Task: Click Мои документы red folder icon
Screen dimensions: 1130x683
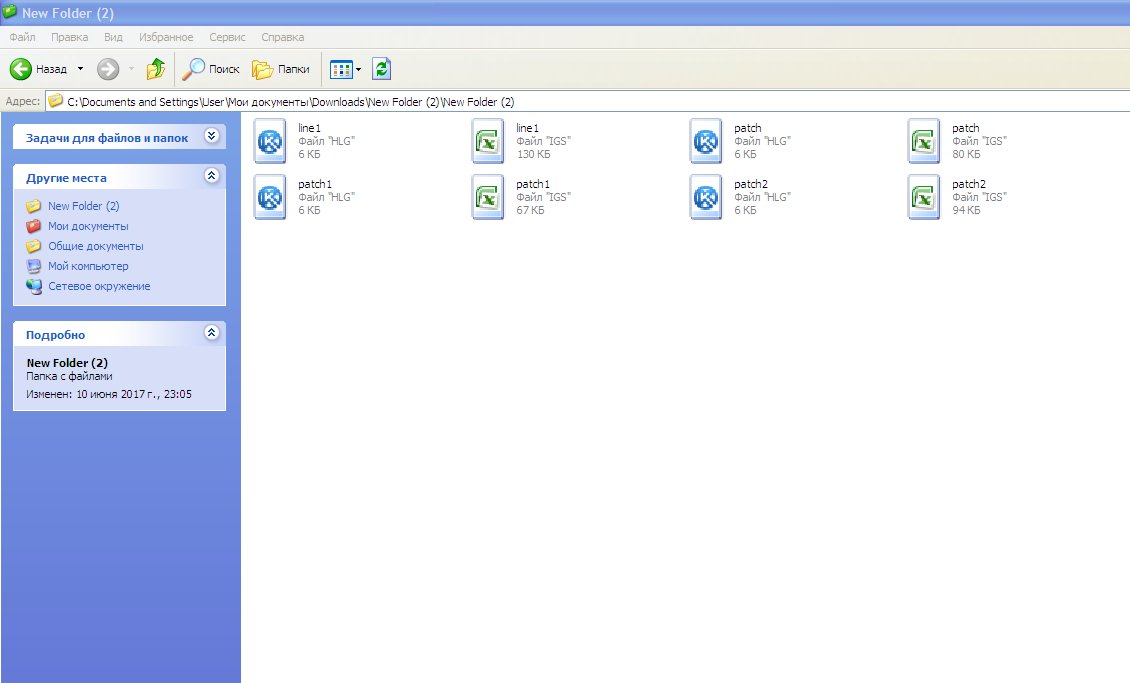Action: [34, 226]
